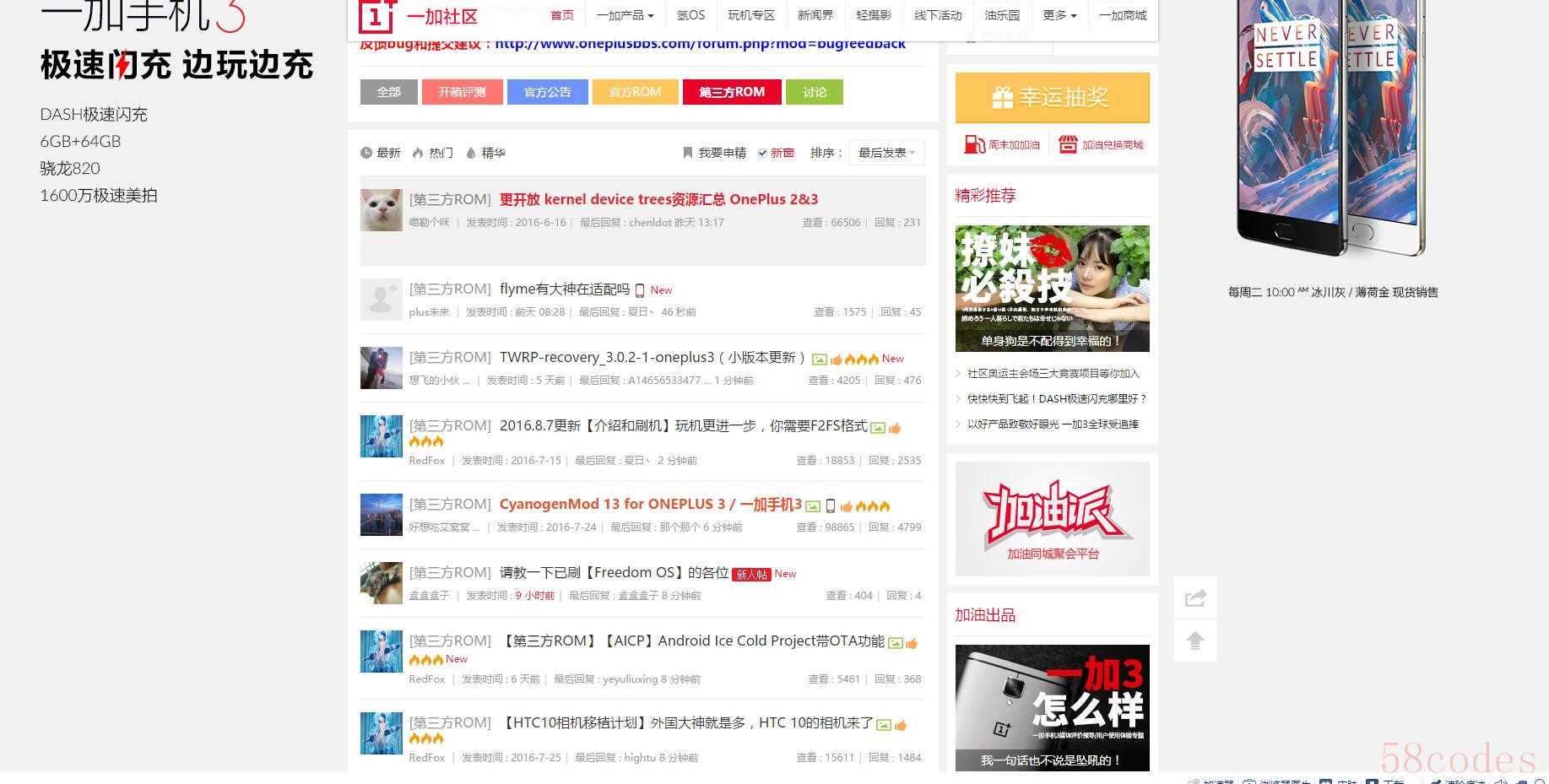Click author name RedFox on F2FS thread

[x=427, y=460]
